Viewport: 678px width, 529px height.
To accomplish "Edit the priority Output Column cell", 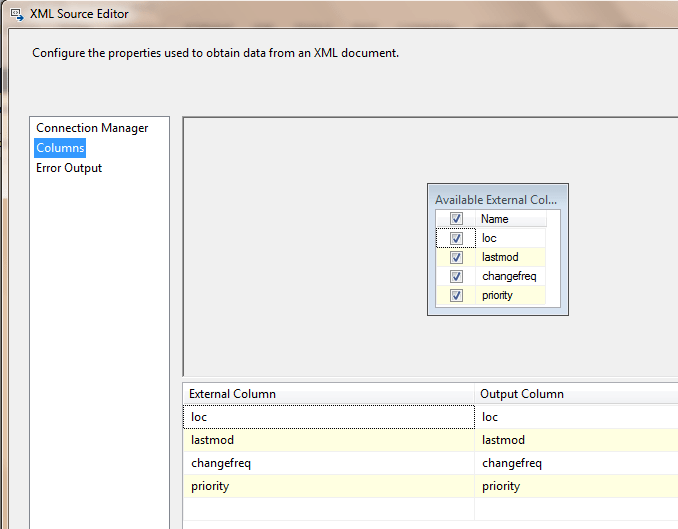I will (x=575, y=486).
